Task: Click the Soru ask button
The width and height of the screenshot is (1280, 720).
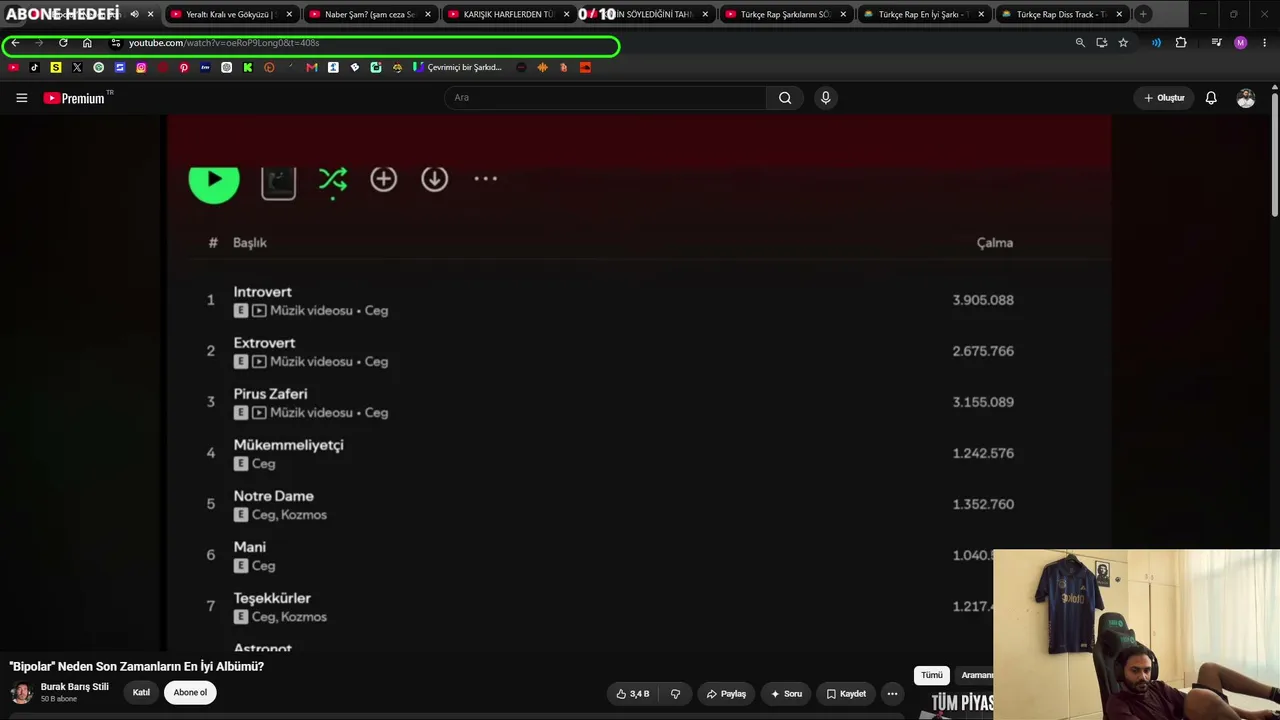Action: coord(786,694)
